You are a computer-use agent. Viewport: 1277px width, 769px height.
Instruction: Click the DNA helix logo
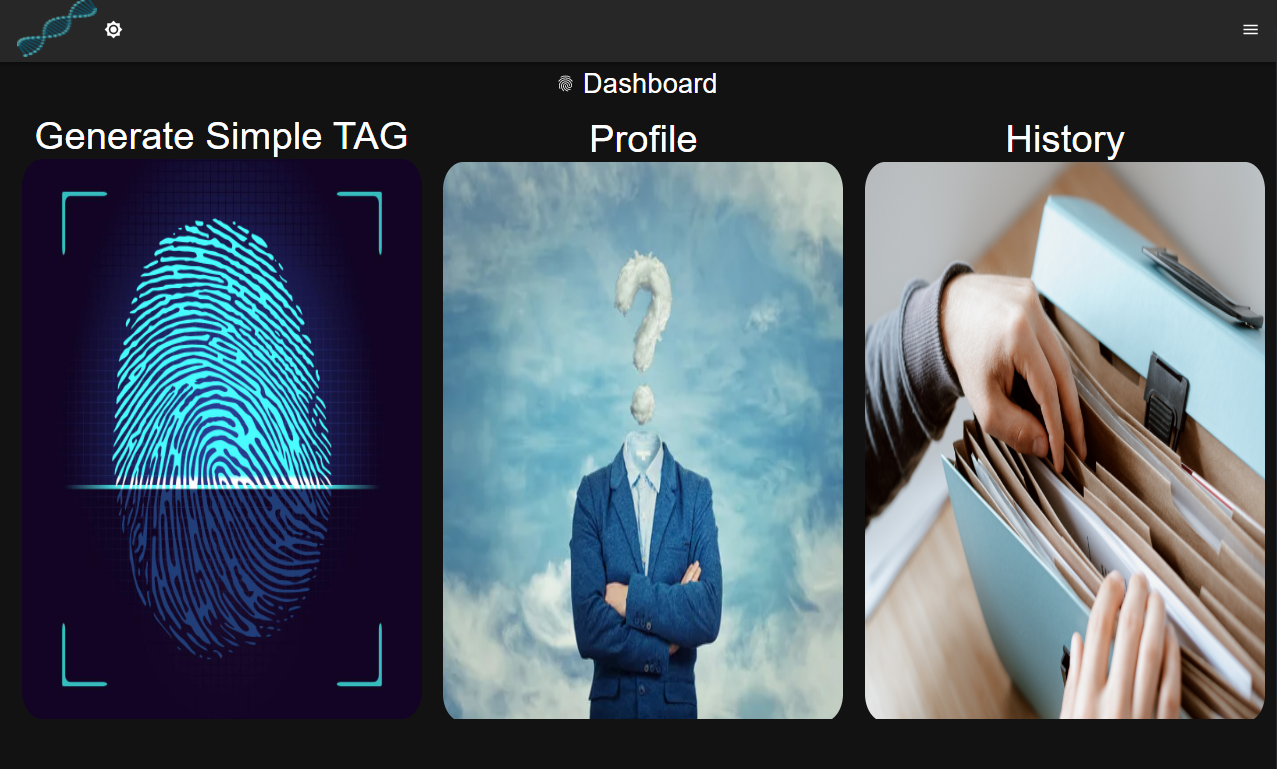coord(57,29)
